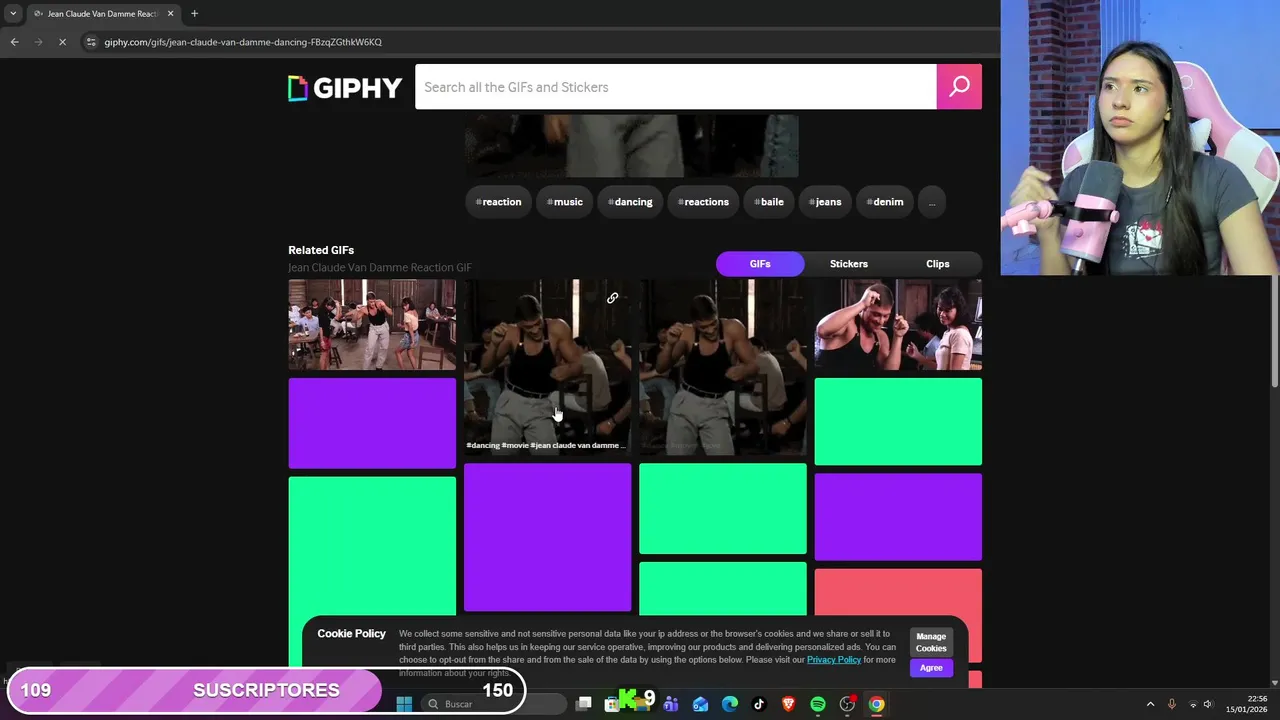Open the Van Damme restaurant dancing GIF thumbnail
This screenshot has width=1280, height=720.
[x=372, y=325]
